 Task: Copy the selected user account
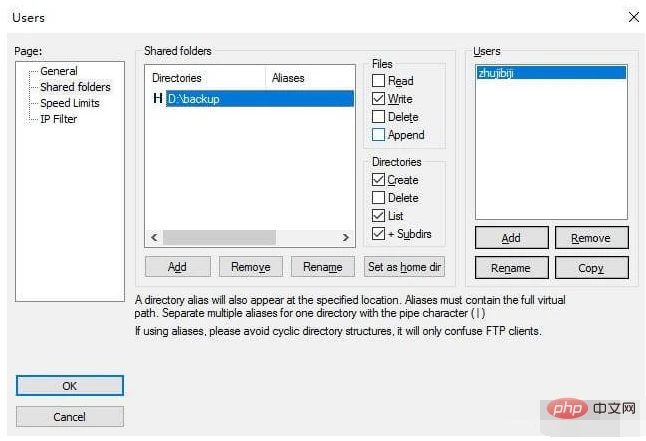591,268
